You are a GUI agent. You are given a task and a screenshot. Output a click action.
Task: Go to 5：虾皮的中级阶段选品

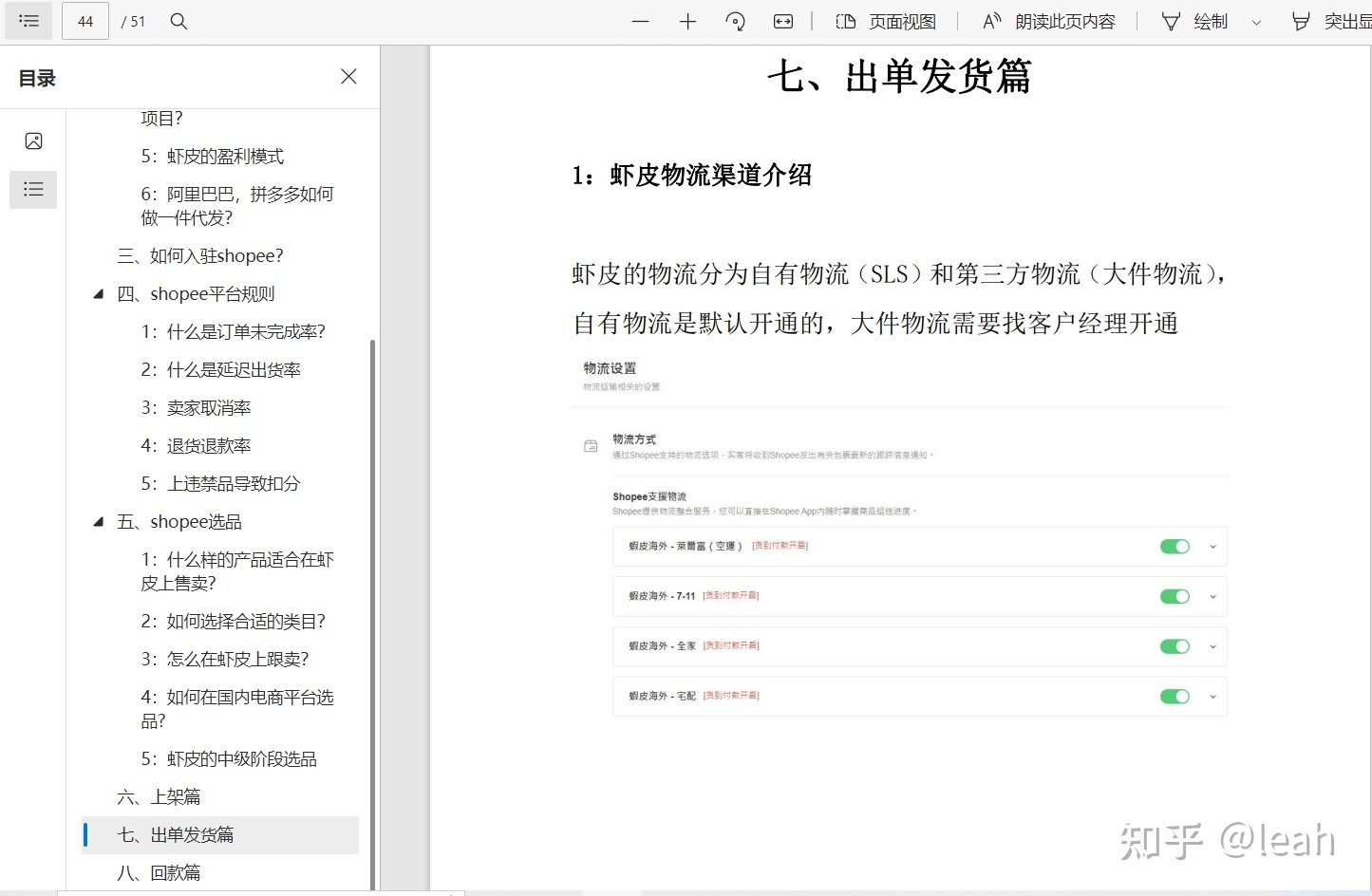pyautogui.click(x=229, y=758)
